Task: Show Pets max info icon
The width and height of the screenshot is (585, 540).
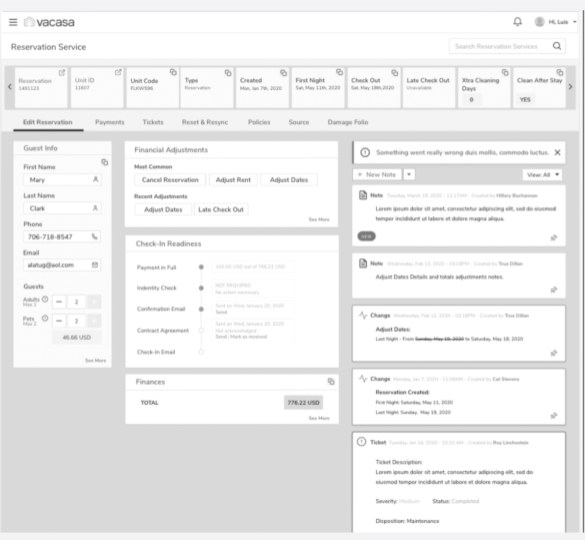Action: [45, 318]
